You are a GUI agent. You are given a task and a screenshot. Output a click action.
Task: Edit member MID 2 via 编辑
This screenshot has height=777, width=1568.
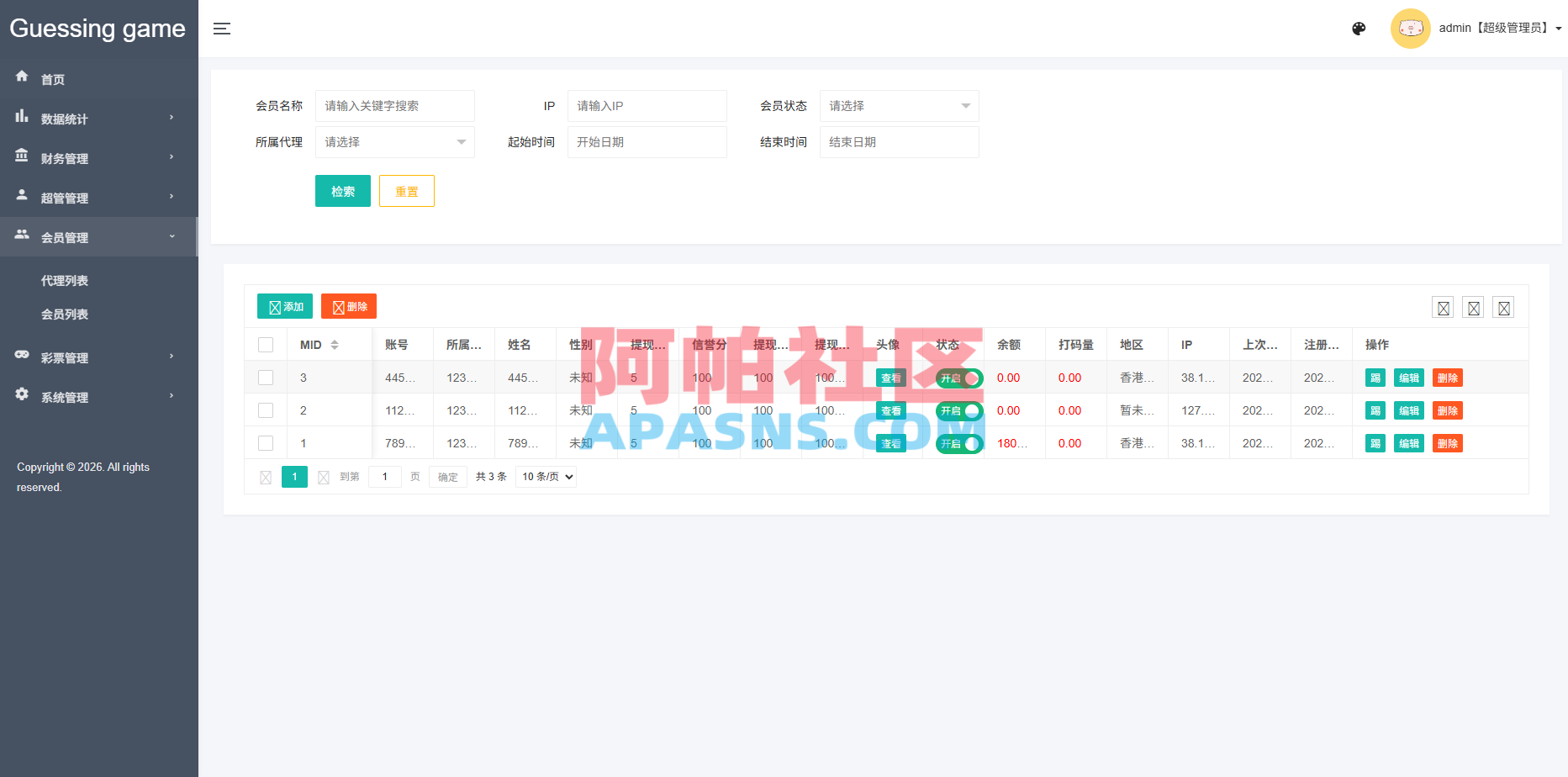[1409, 410]
